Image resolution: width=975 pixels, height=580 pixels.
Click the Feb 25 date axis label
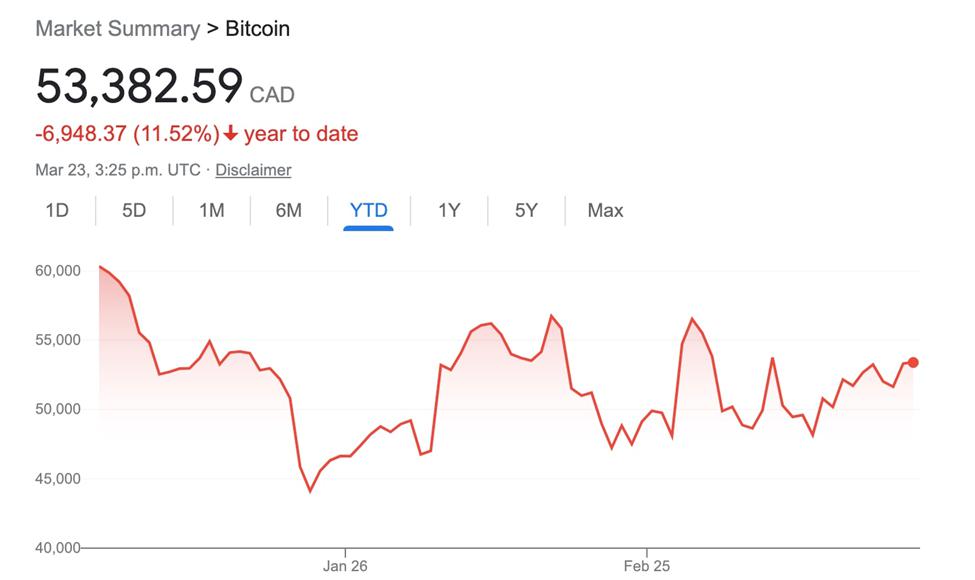tap(647, 566)
